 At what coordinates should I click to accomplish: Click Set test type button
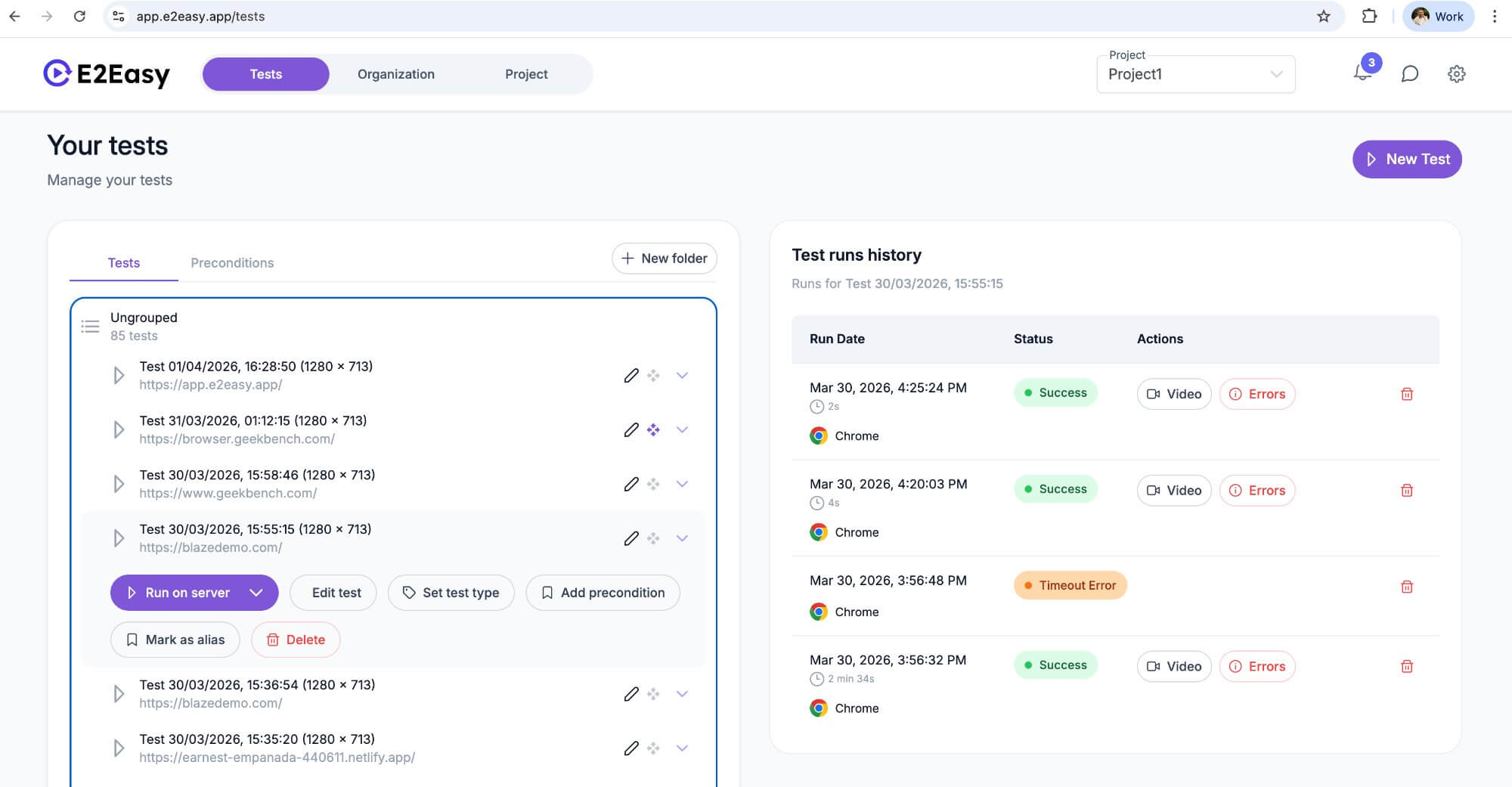point(451,593)
